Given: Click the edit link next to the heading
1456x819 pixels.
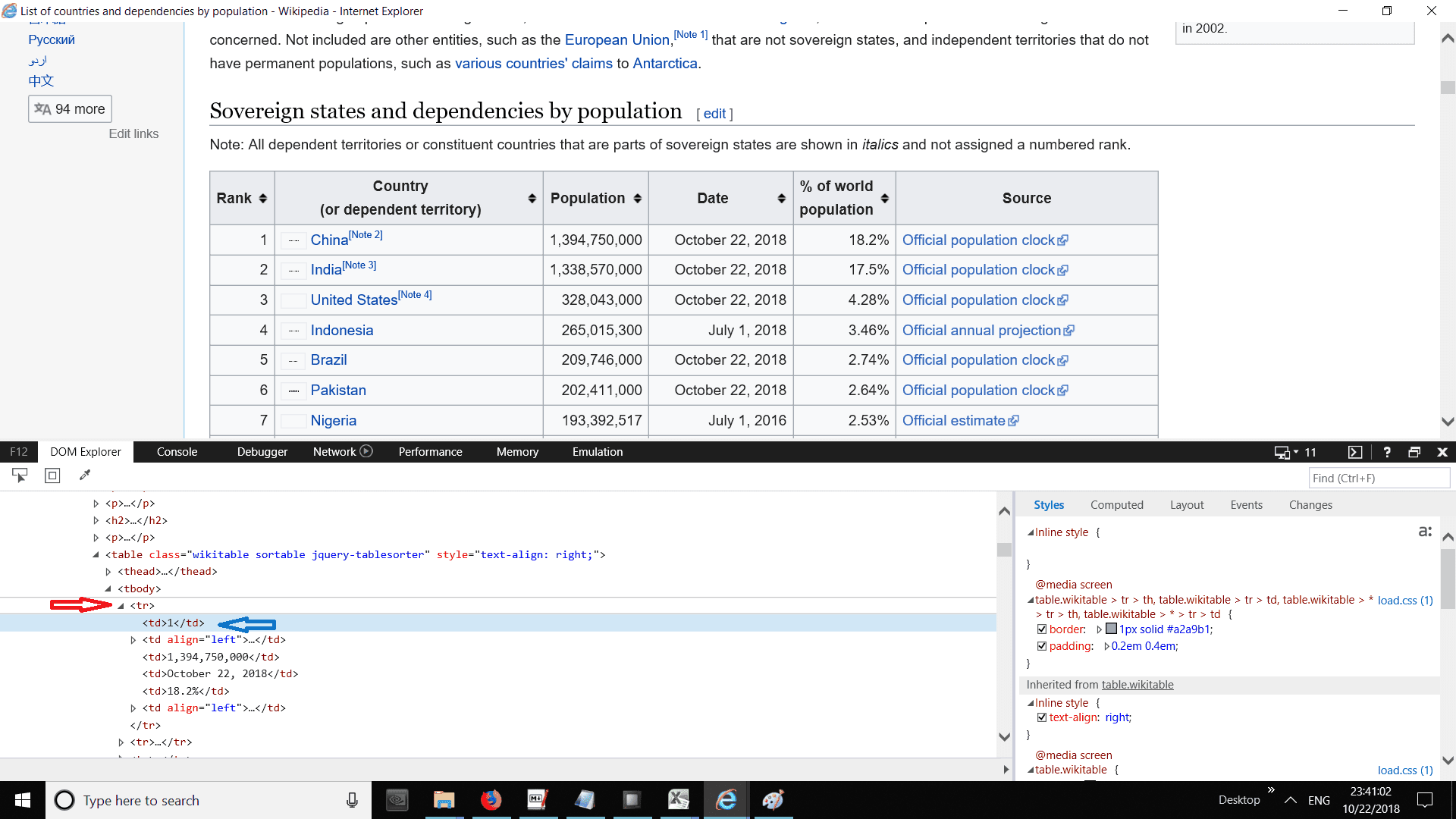Looking at the screenshot, I should [x=714, y=113].
